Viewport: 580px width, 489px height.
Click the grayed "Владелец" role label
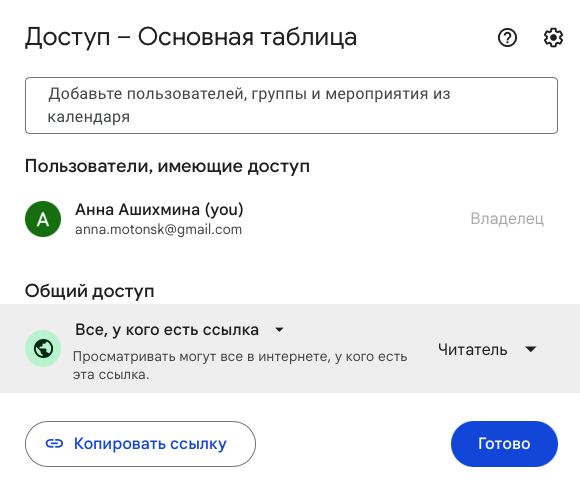coord(507,219)
